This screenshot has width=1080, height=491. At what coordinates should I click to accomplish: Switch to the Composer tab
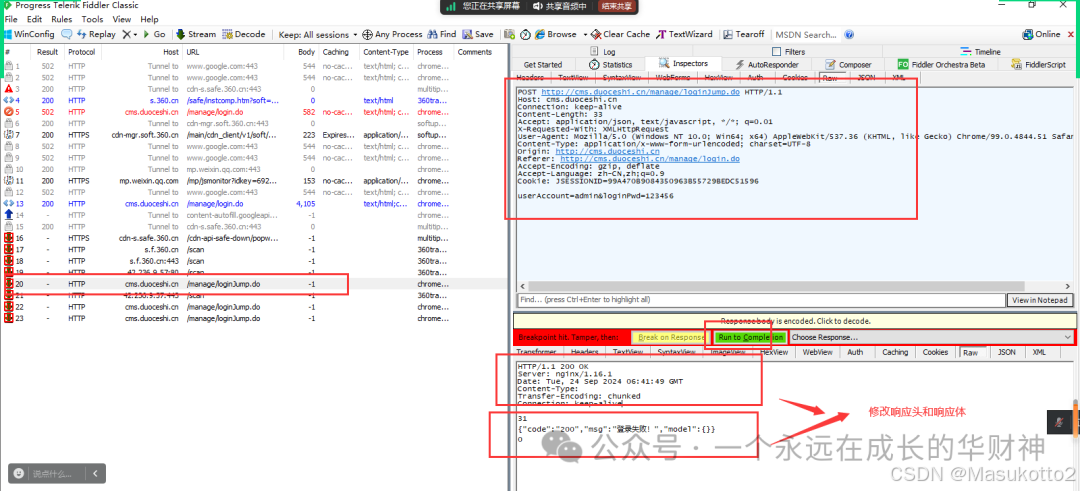[x=848, y=64]
